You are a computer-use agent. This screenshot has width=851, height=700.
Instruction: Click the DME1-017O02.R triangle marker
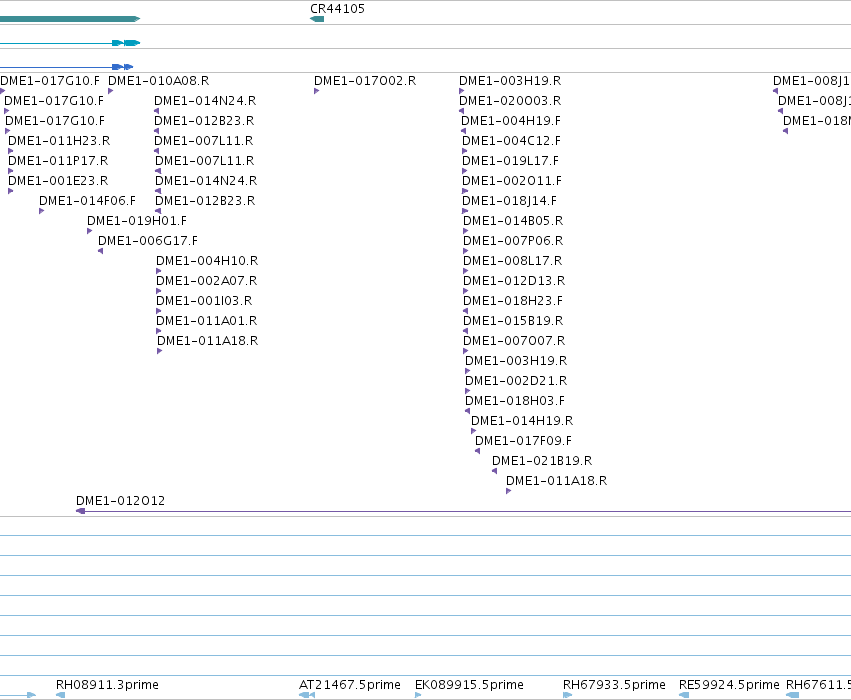[x=316, y=91]
